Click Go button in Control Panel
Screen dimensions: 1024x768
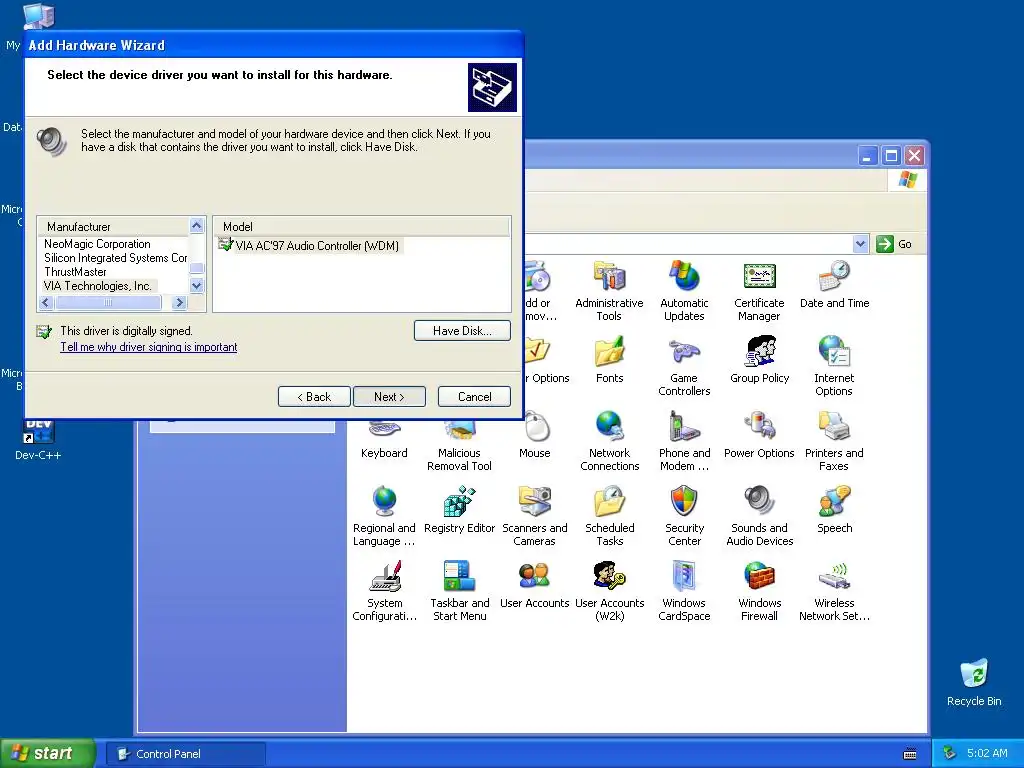pos(895,244)
